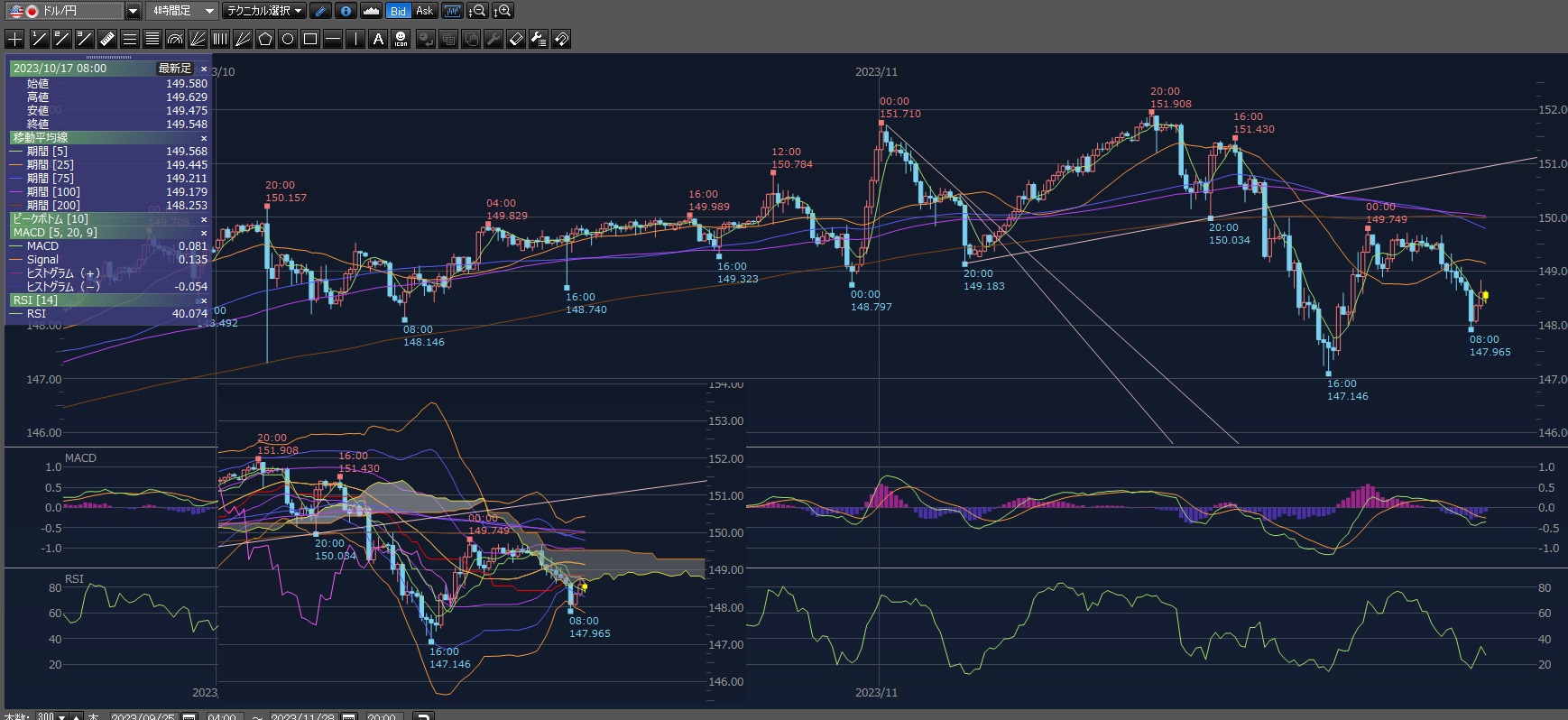Open the ドル/円 currency pair dropdown

point(133,11)
